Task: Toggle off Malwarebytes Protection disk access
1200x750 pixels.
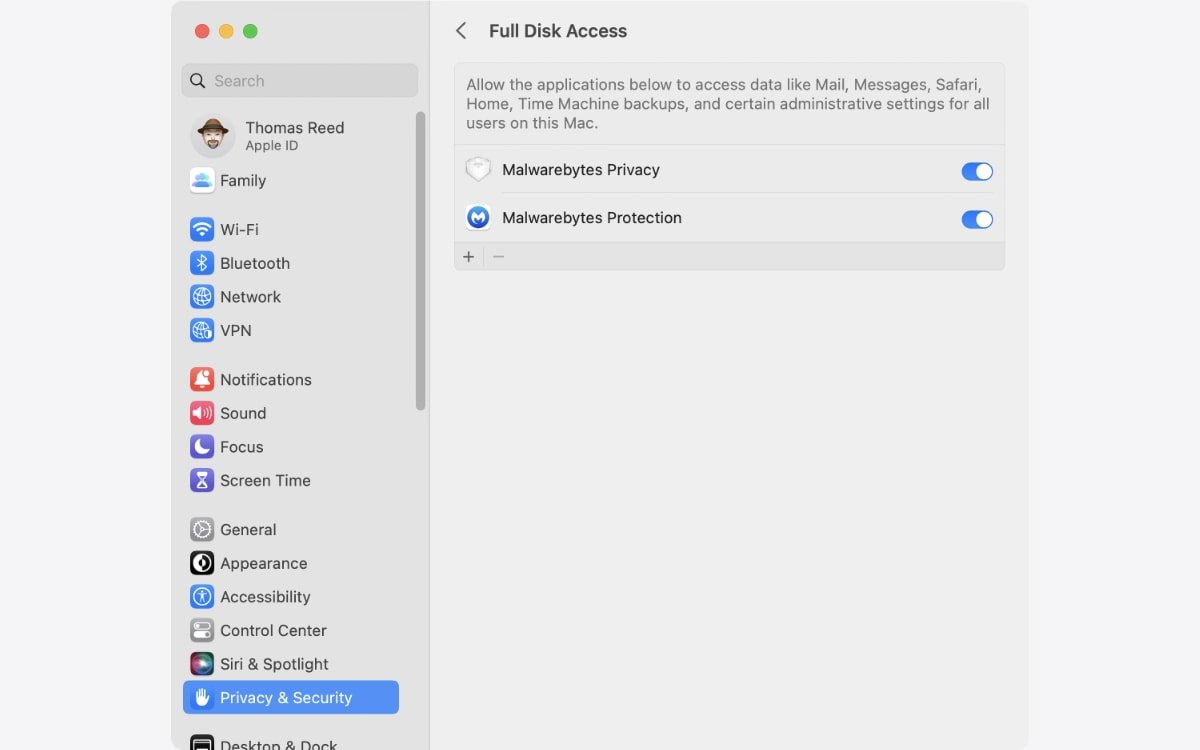Action: 976,219
